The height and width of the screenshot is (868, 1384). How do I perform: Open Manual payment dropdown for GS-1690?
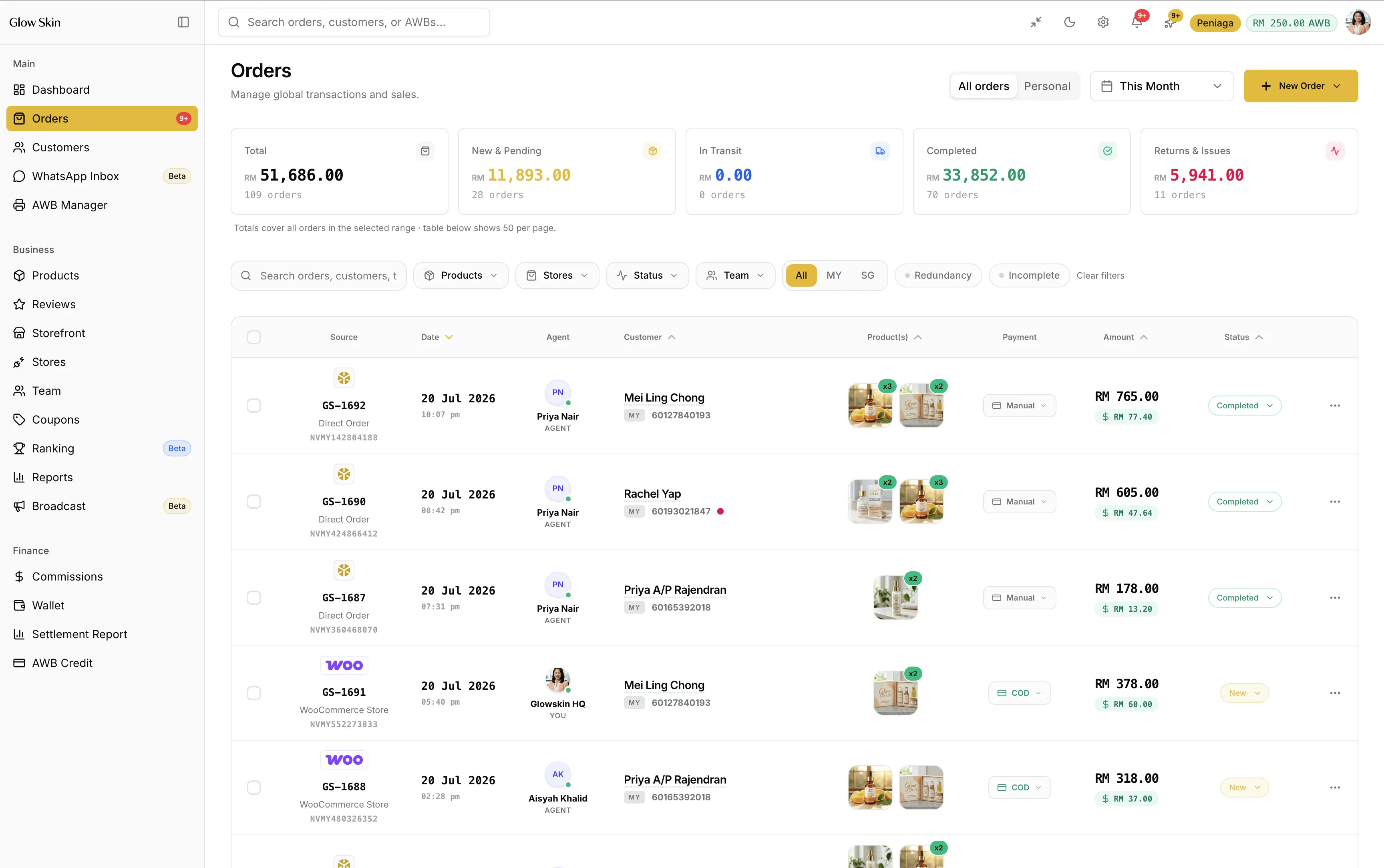point(1020,502)
